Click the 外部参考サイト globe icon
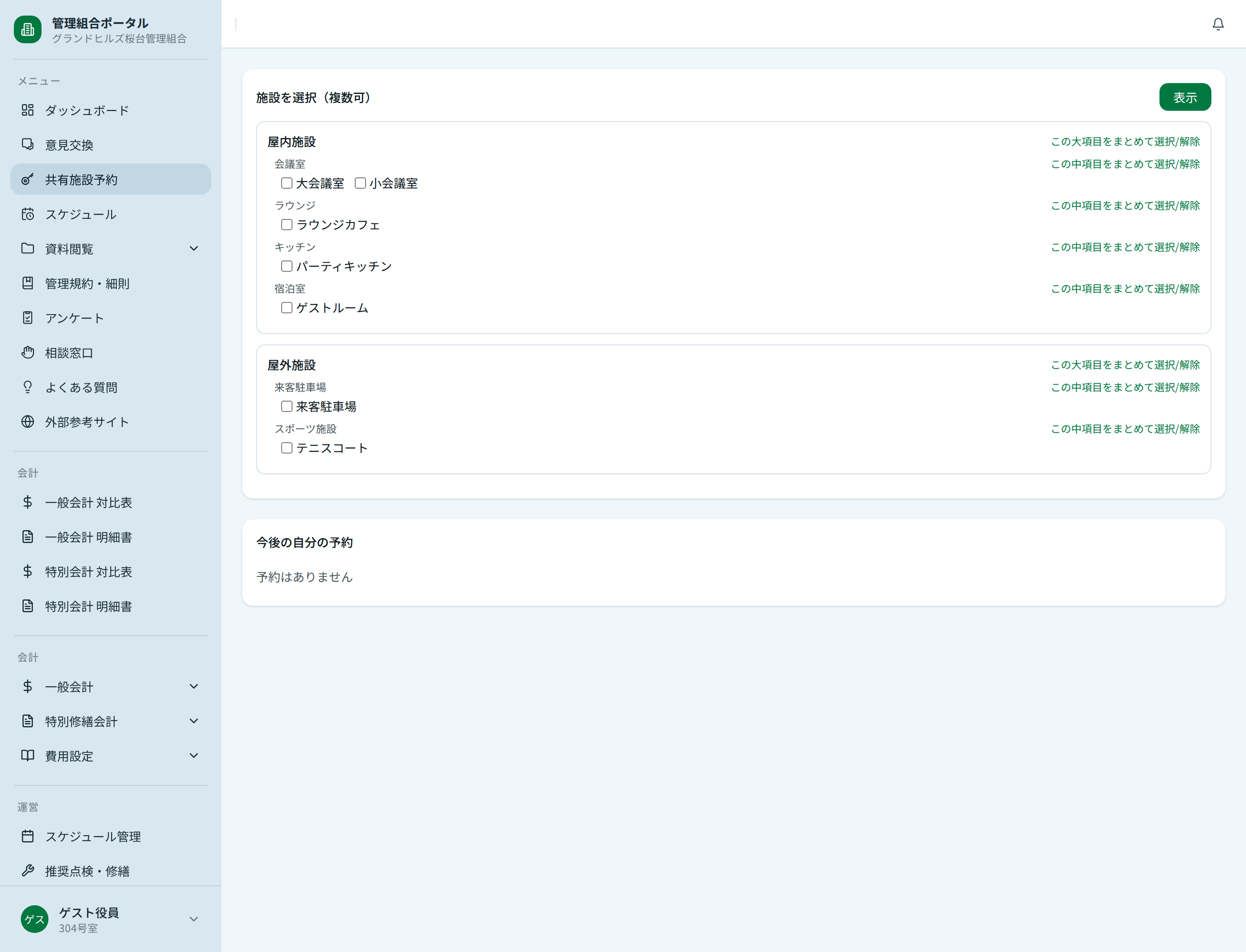1246x952 pixels. point(28,421)
